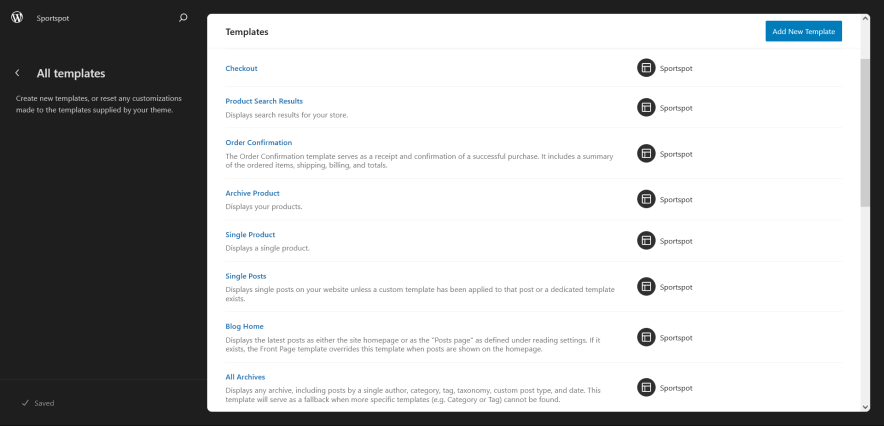Click the layout icon beside Archive Product
The image size is (884, 426).
(646, 199)
